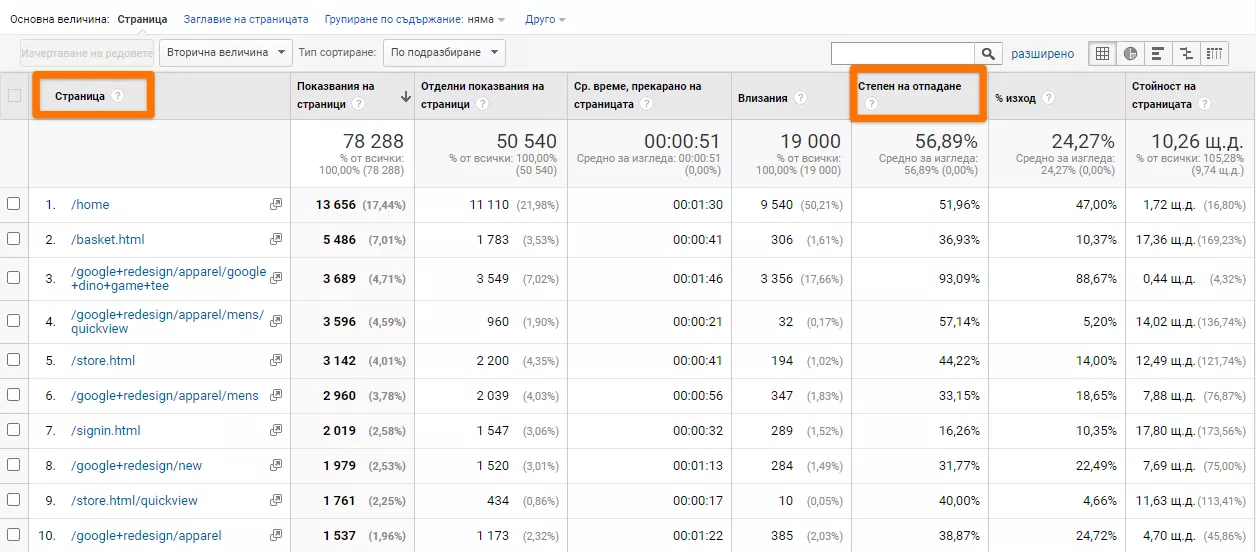Check the apparel/mens/quickview row checkbox
The image size is (1256, 552).
click(14, 321)
